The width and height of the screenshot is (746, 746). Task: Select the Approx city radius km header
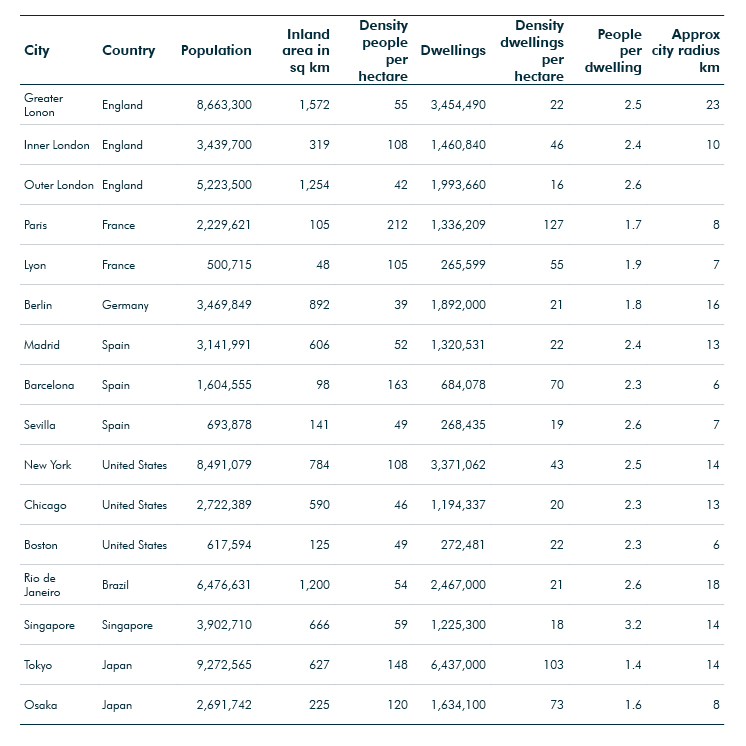686,50
